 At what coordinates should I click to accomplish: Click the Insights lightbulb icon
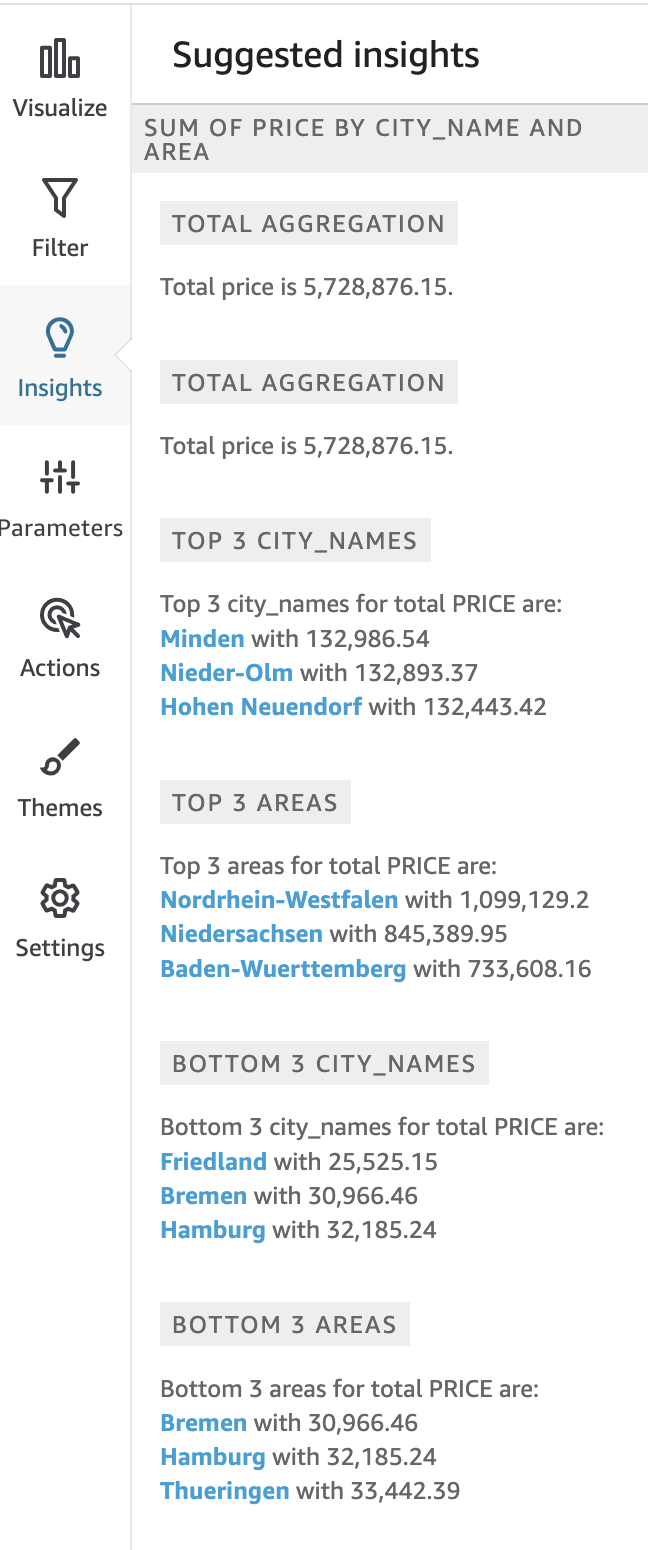tap(60, 338)
